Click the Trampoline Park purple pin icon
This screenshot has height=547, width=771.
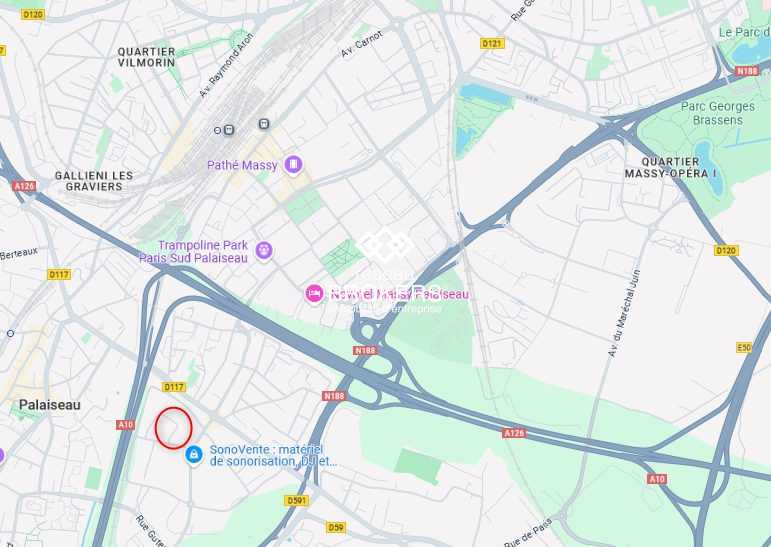pos(265,250)
